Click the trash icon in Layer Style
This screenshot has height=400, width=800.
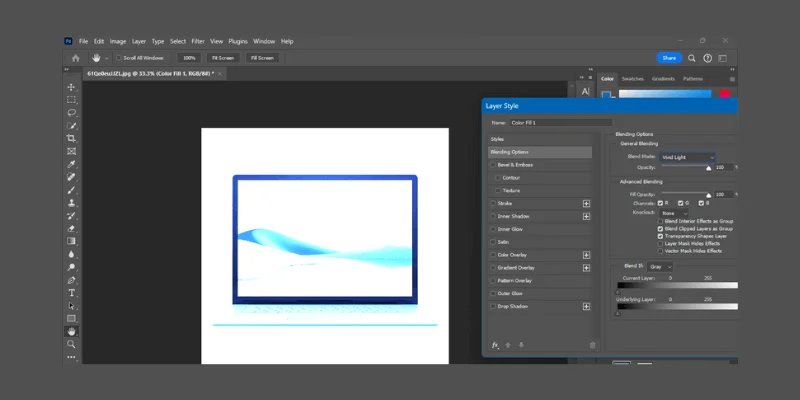[x=592, y=345]
